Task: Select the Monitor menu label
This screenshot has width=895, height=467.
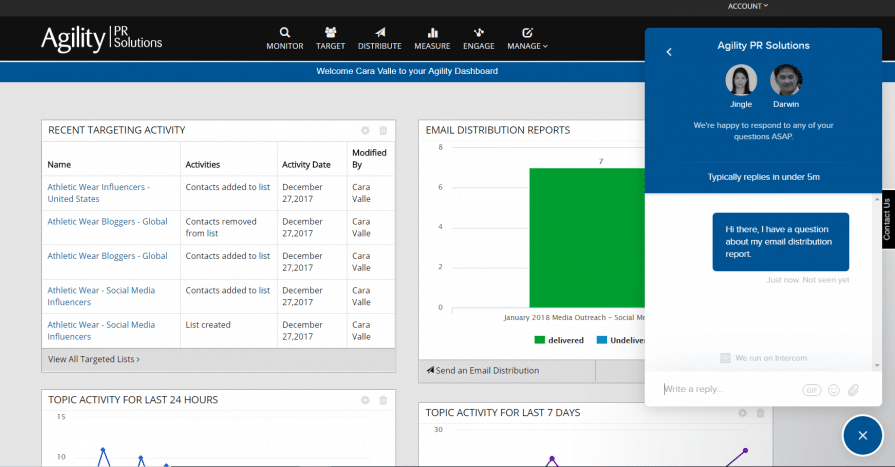Action: tap(284, 46)
